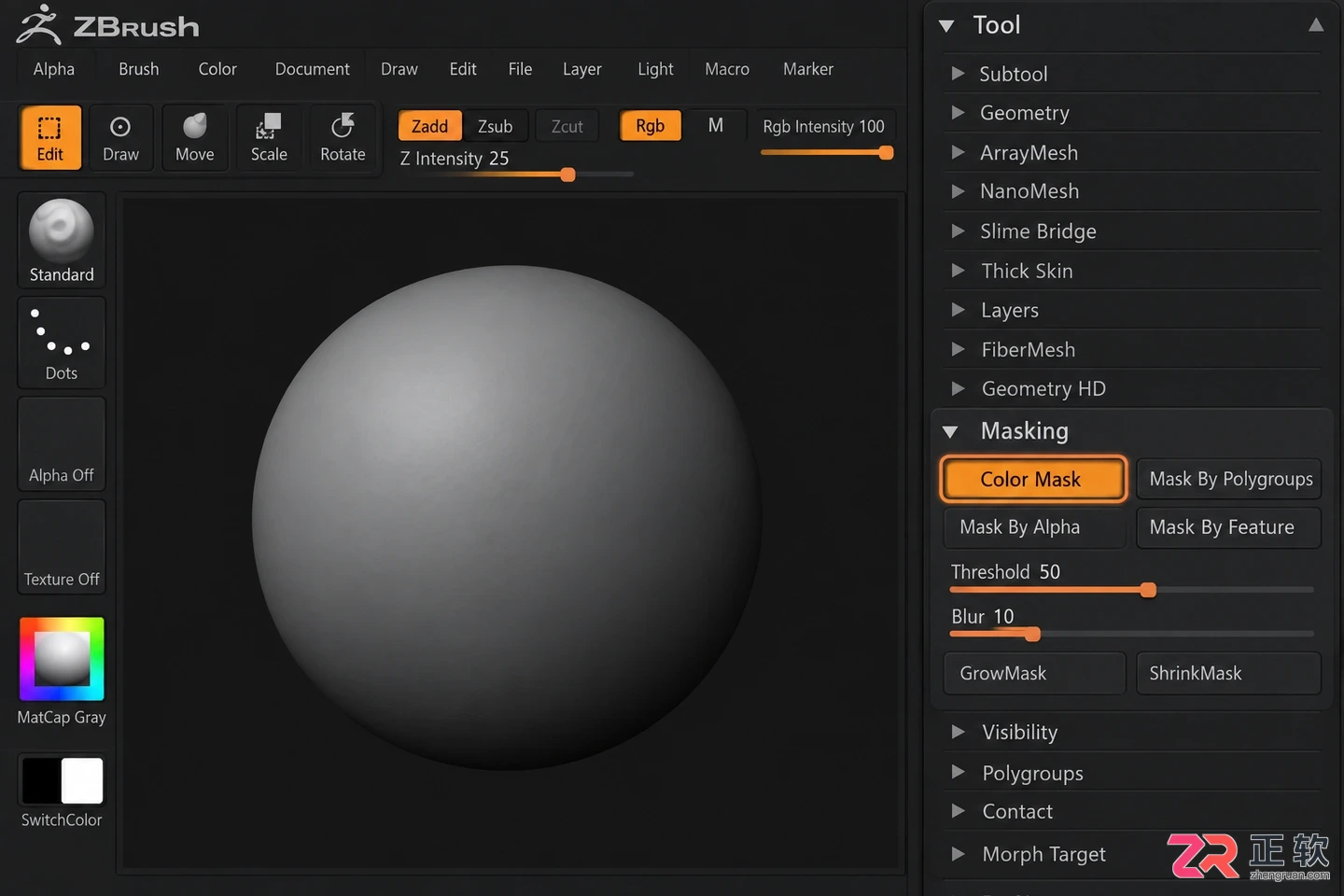Open the Color menu
The width and height of the screenshot is (1344, 896).
217,69
